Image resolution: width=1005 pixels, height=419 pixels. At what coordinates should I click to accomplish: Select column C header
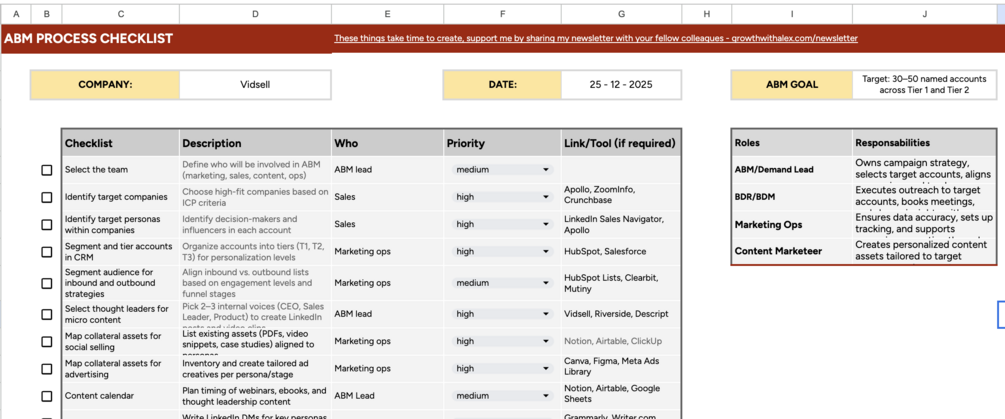120,14
